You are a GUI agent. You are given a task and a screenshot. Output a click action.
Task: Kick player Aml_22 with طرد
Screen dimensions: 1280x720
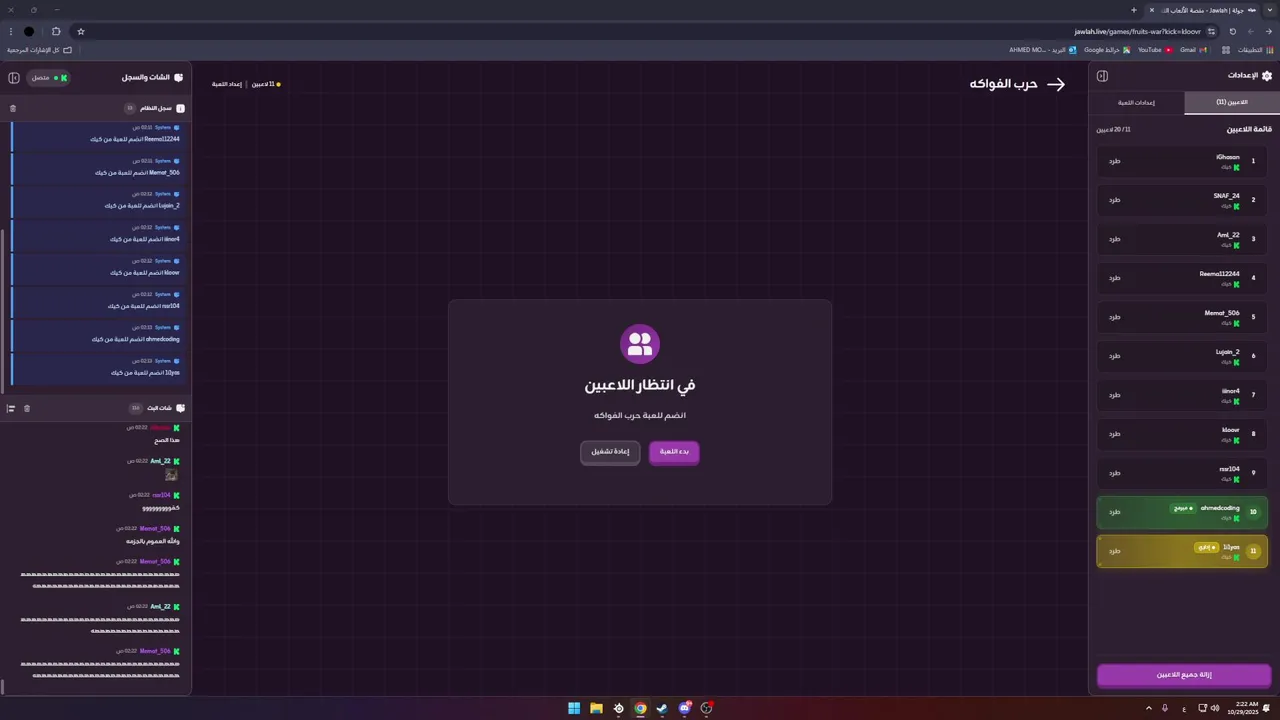point(1114,239)
